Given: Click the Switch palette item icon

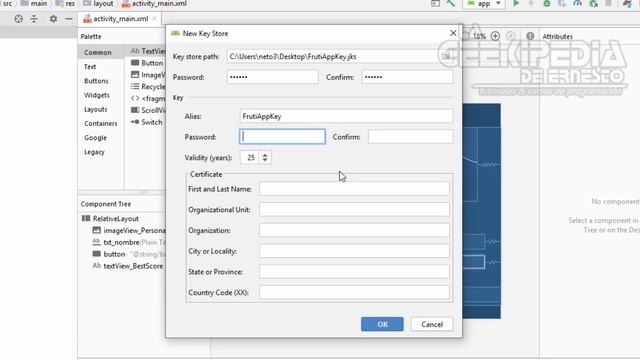Looking at the screenshot, I should [x=135, y=122].
